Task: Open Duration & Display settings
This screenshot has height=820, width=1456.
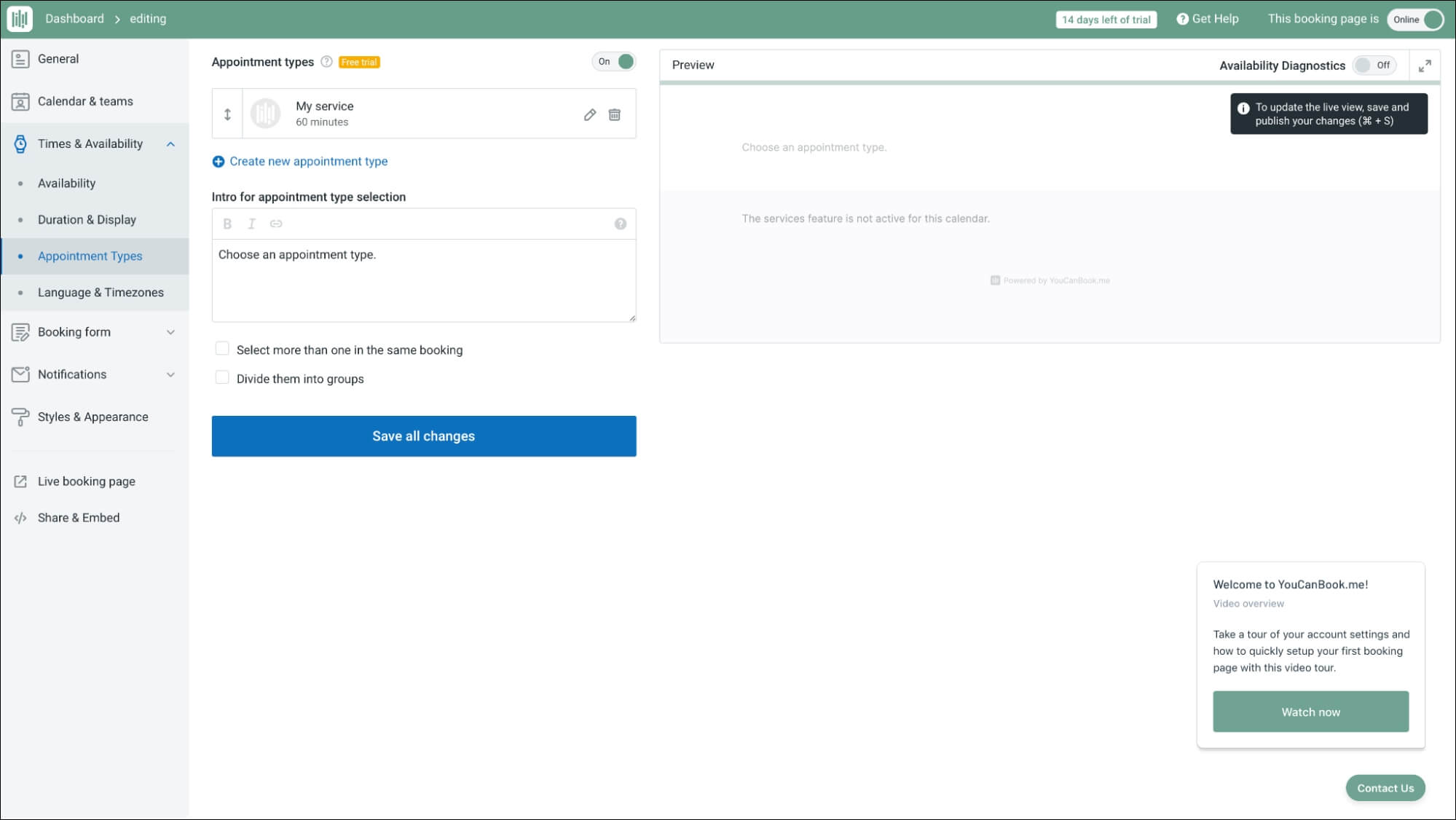Action: (87, 220)
